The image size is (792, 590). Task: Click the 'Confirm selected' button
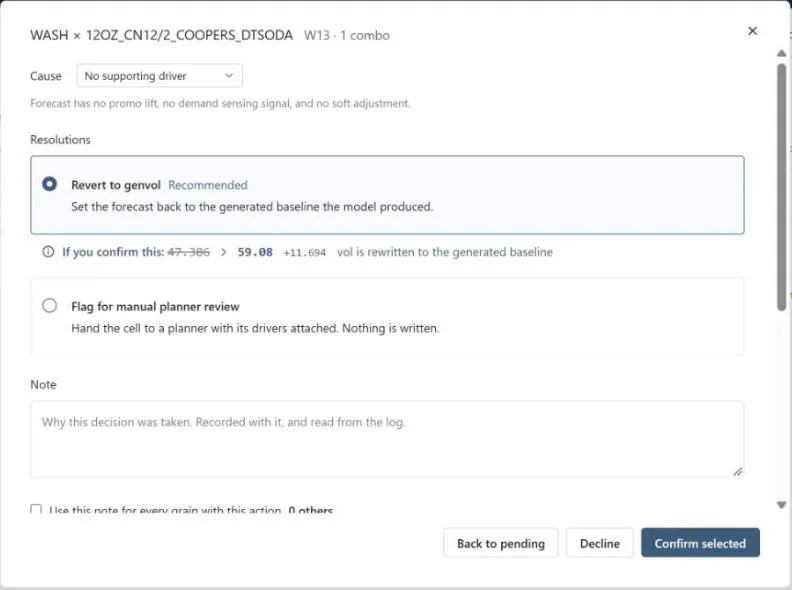[700, 543]
